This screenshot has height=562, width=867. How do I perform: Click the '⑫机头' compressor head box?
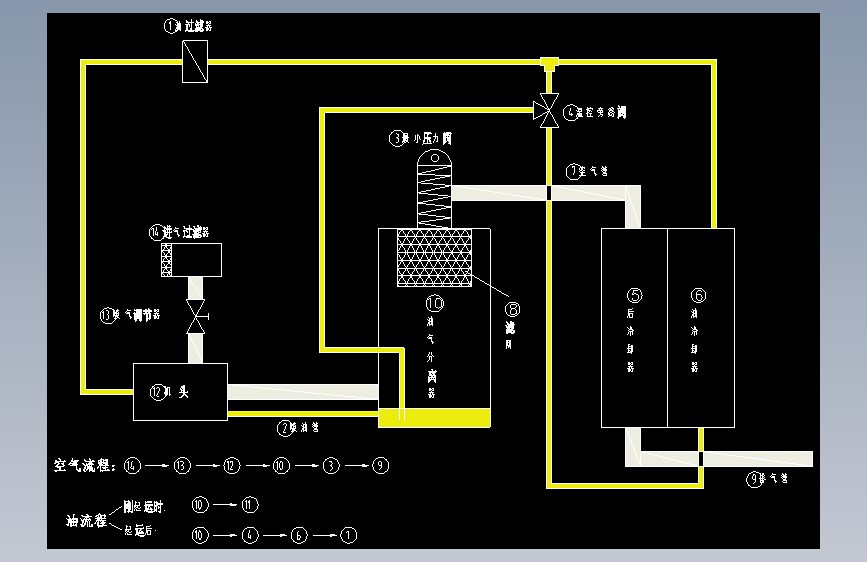[180, 392]
